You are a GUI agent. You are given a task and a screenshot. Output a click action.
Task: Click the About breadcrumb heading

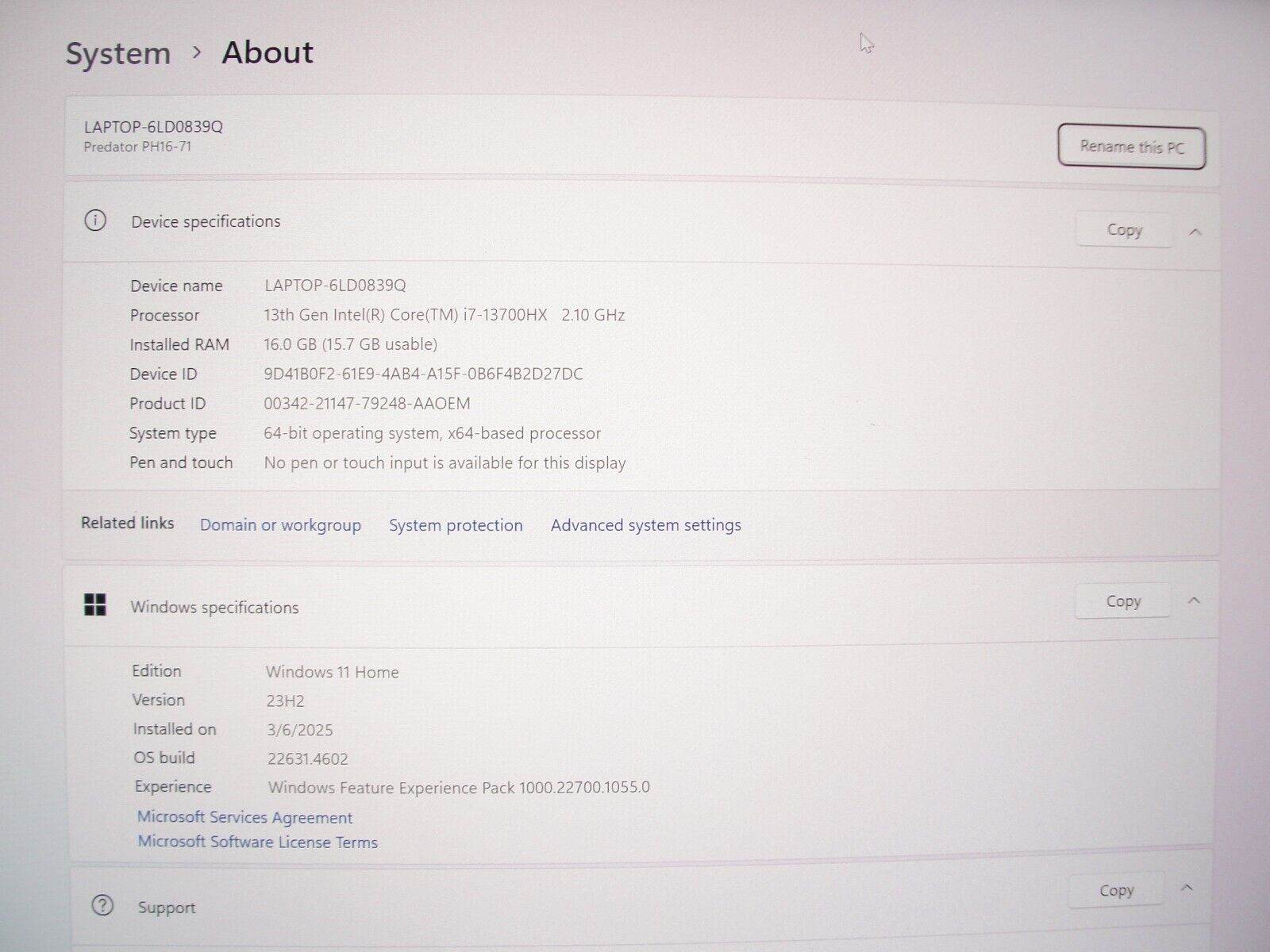pos(267,52)
